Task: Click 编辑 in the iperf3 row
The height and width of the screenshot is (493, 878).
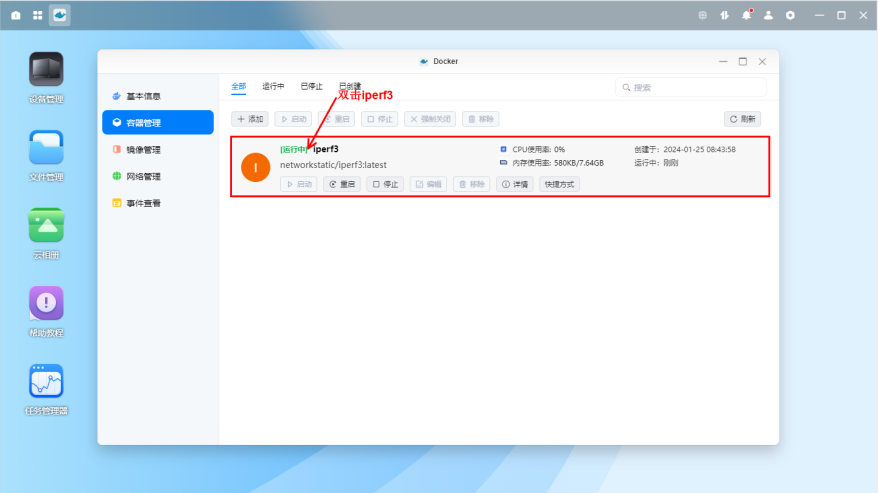Action: pyautogui.click(x=428, y=184)
